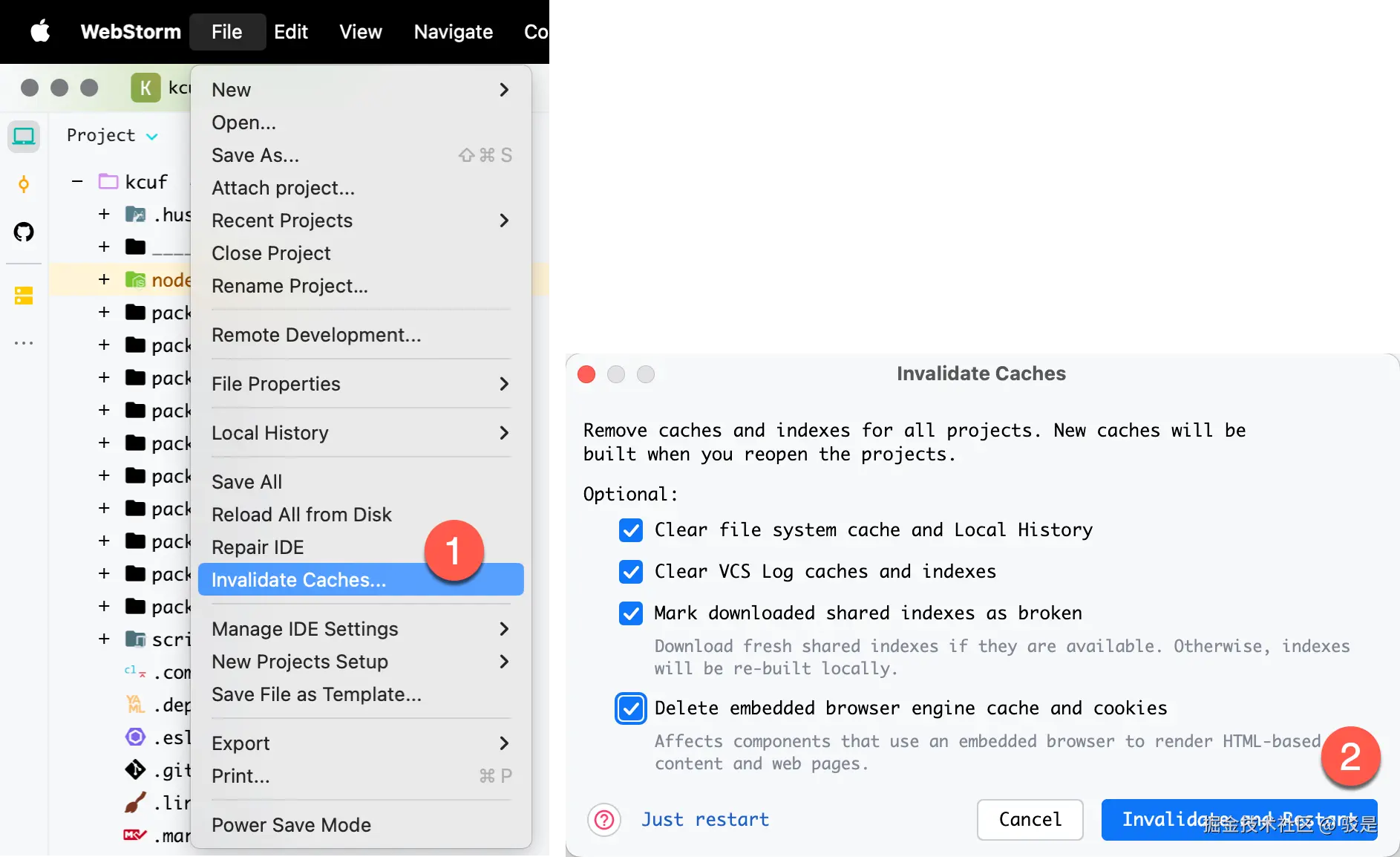Collapse the kcuf root folder
This screenshot has height=857, width=1400.
77,181
